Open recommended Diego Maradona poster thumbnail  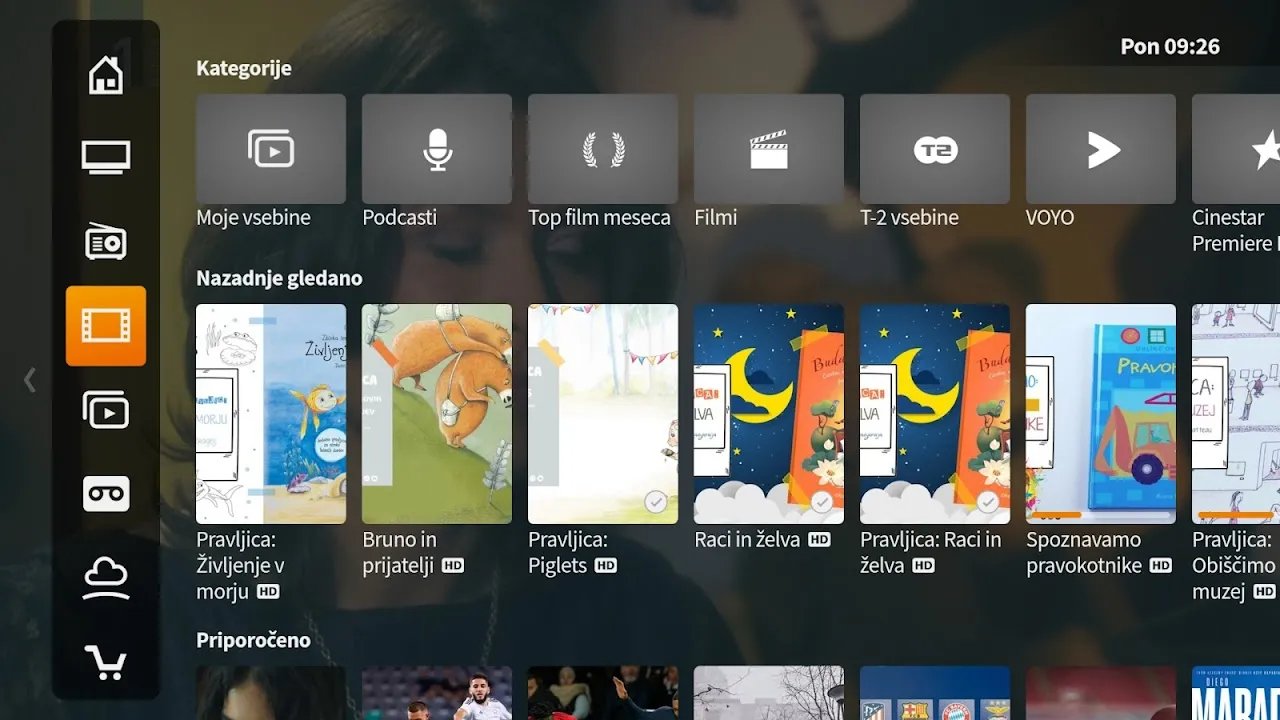click(1236, 693)
